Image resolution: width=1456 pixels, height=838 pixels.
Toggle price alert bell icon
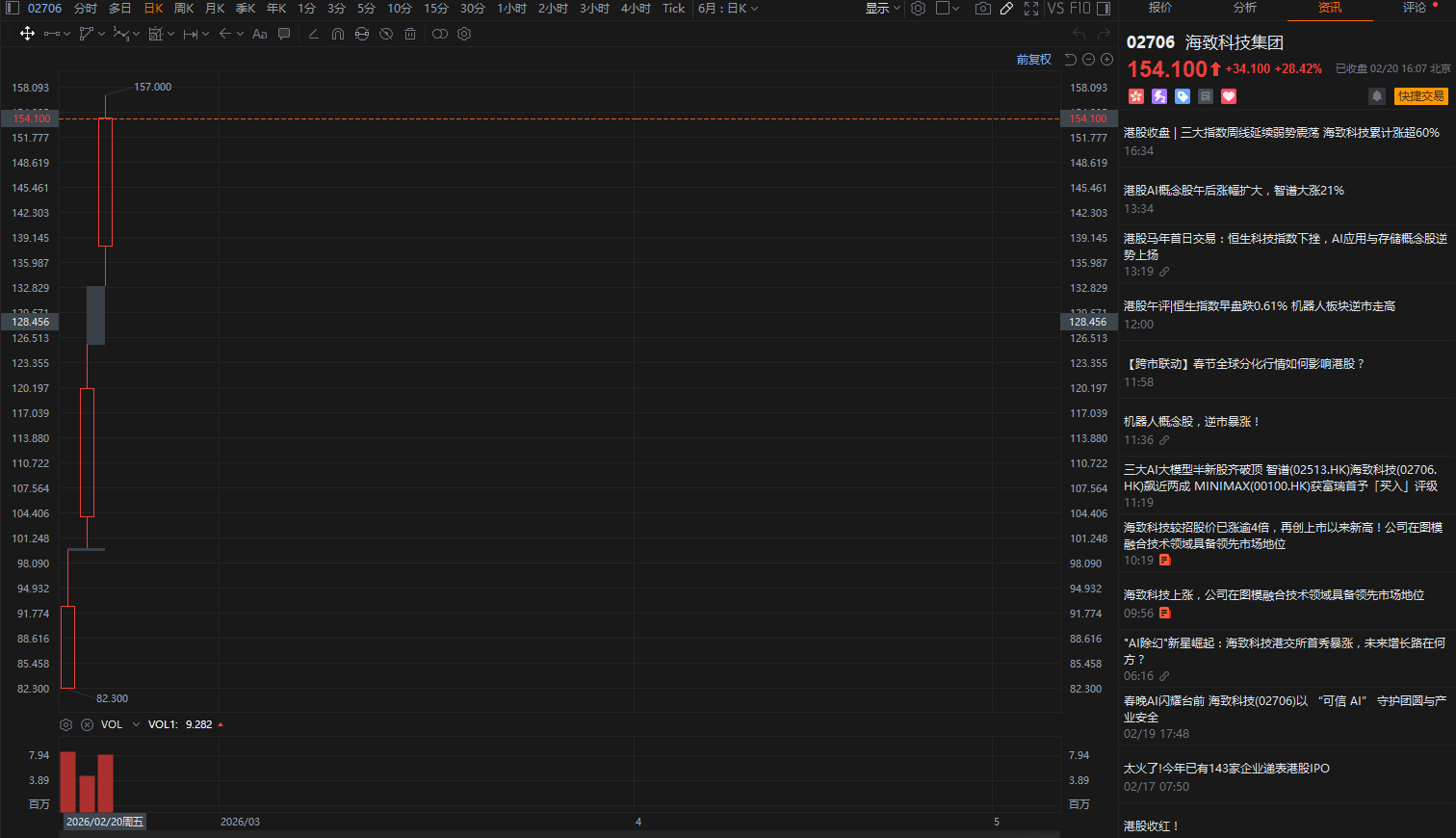point(1377,96)
